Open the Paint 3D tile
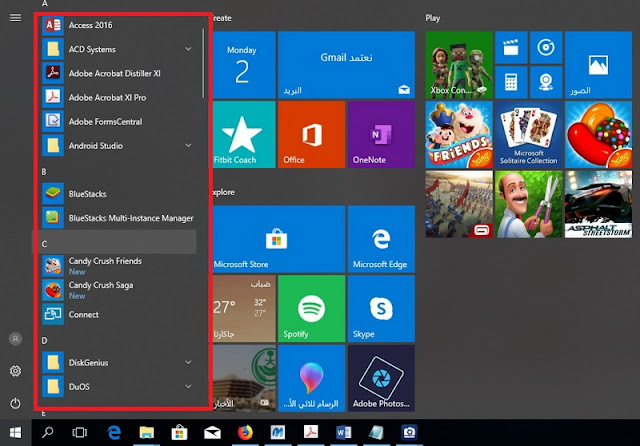Viewport: 640px width, 446px height. coord(311,378)
